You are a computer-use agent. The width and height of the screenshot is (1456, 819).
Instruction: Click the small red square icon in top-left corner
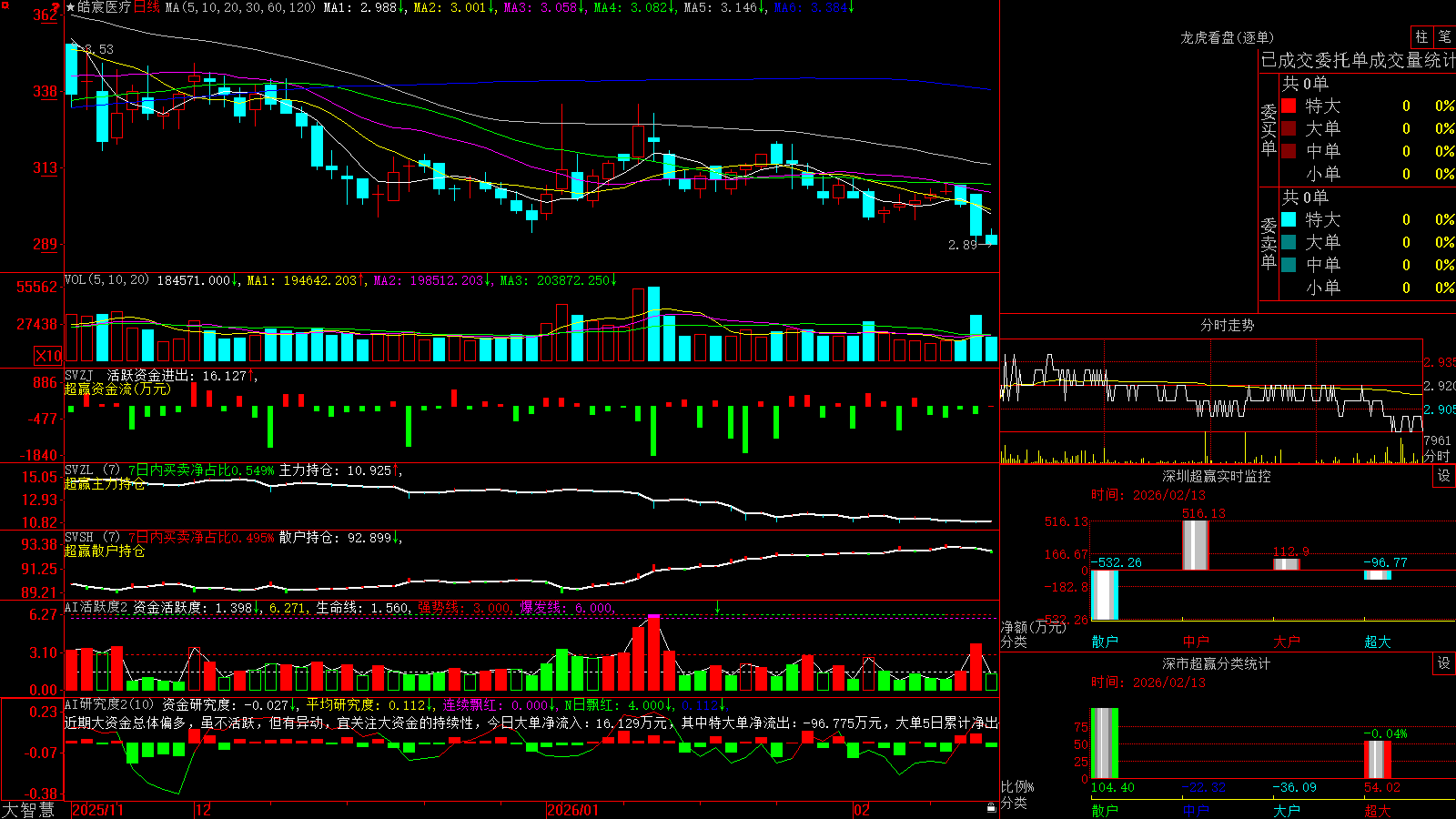[5, 5]
